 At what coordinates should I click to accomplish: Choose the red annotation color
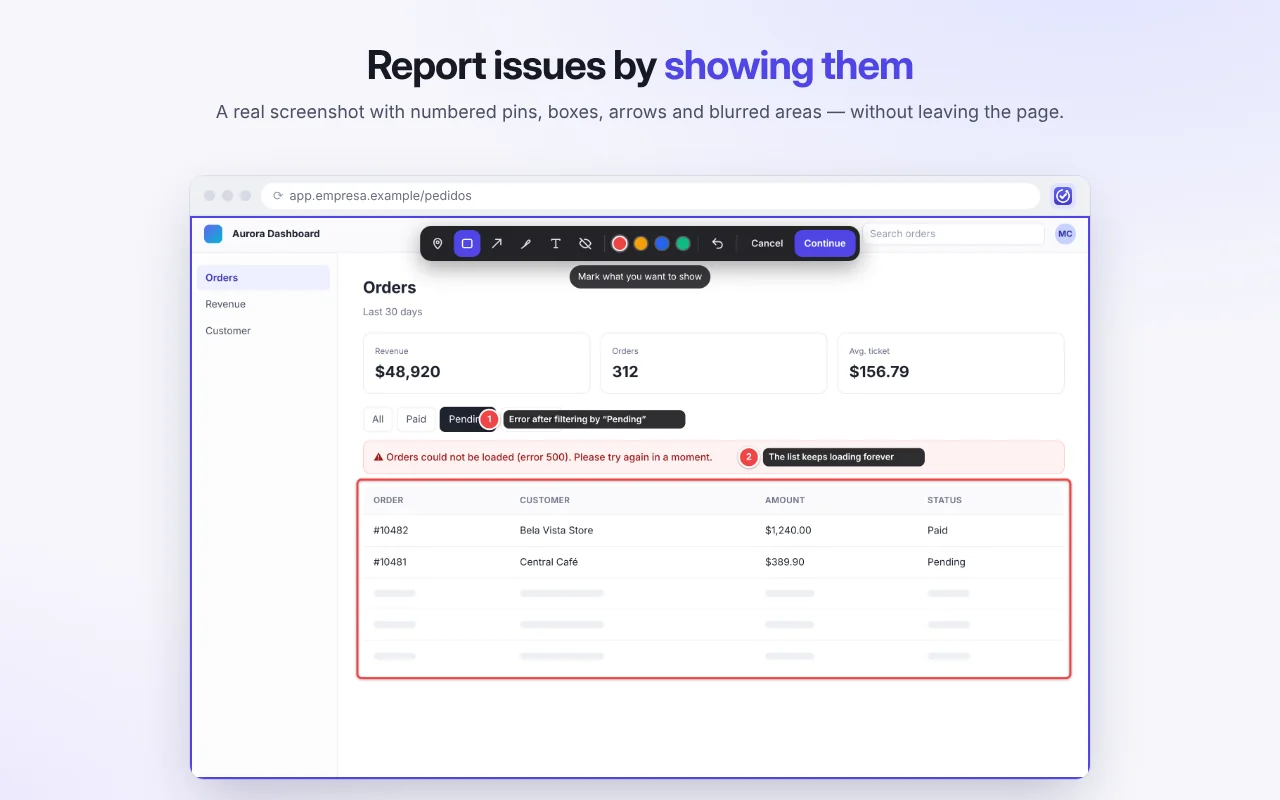(x=620, y=243)
